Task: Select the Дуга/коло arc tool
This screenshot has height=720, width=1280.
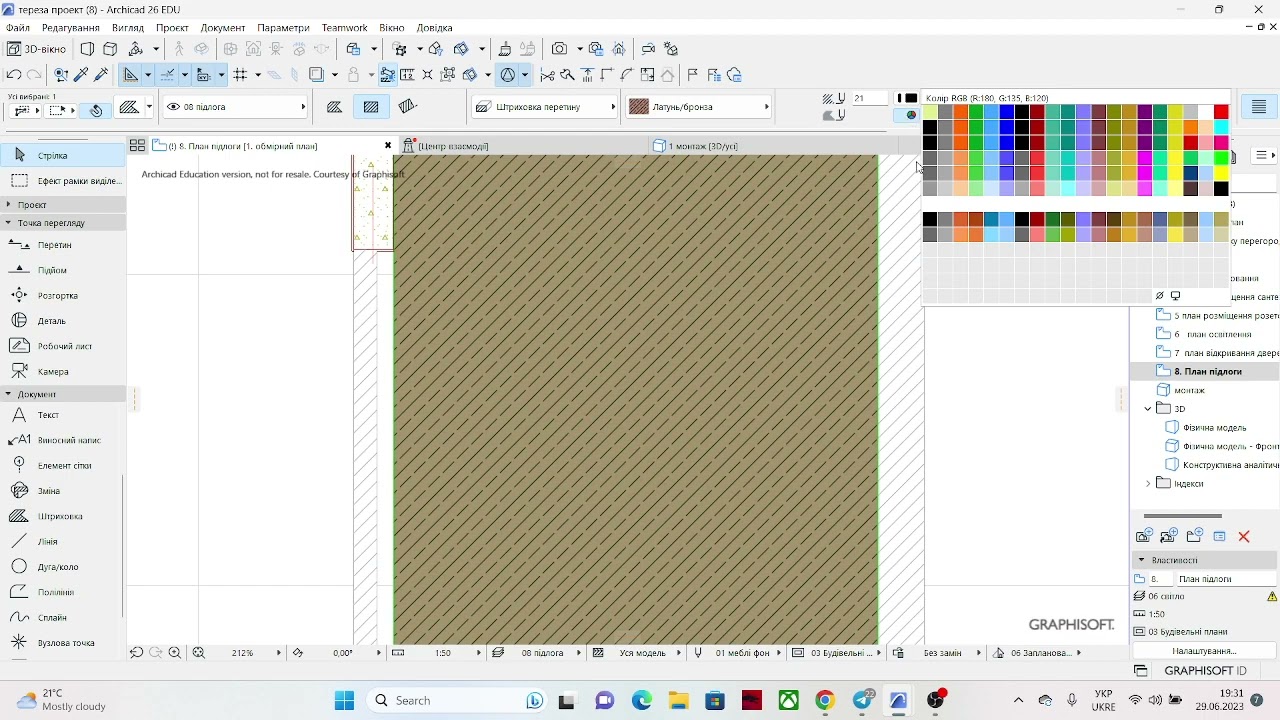Action: (63, 567)
